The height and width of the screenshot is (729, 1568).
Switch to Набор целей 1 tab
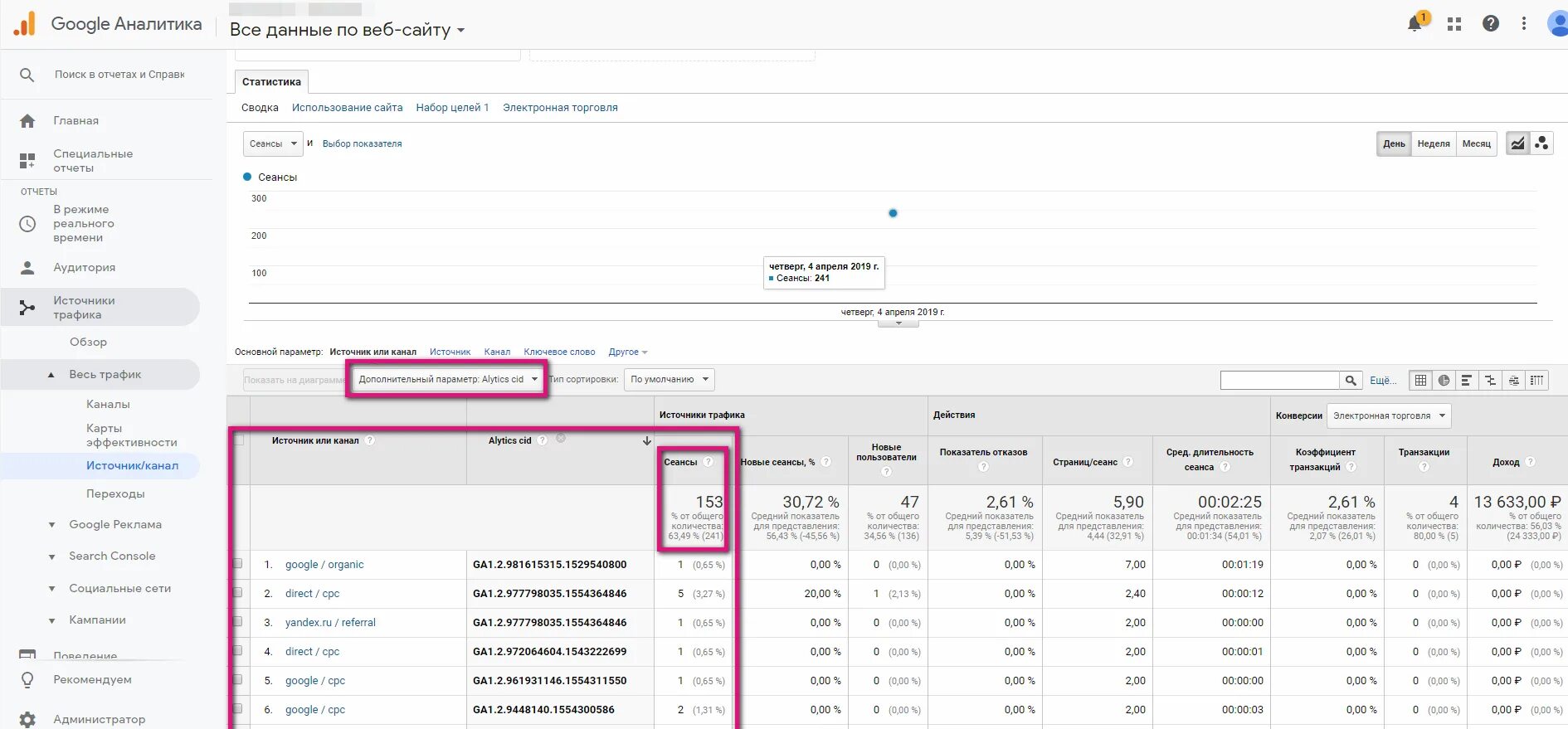[x=452, y=108]
